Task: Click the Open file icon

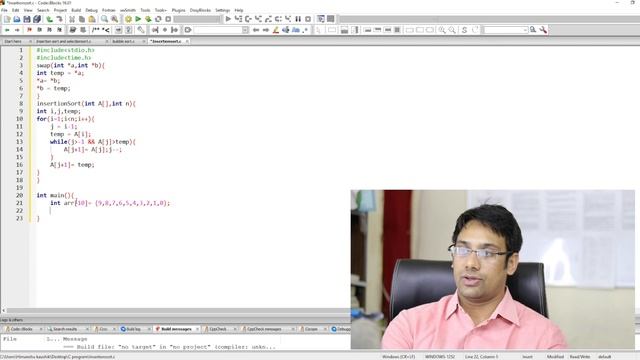Action: [17, 19]
